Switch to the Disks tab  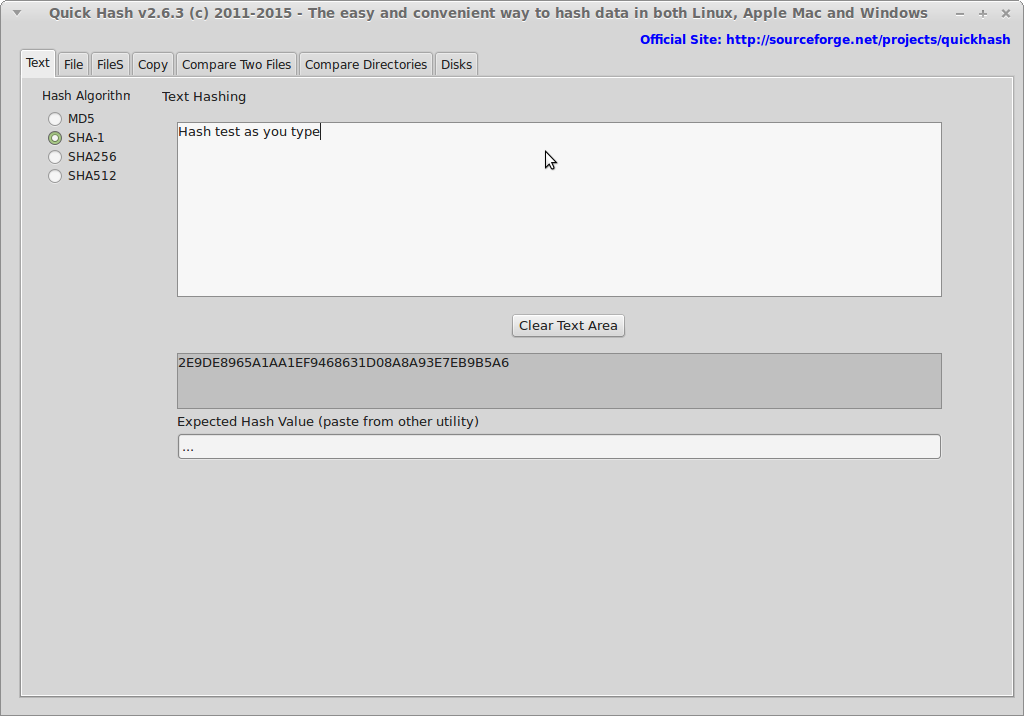click(x=456, y=63)
